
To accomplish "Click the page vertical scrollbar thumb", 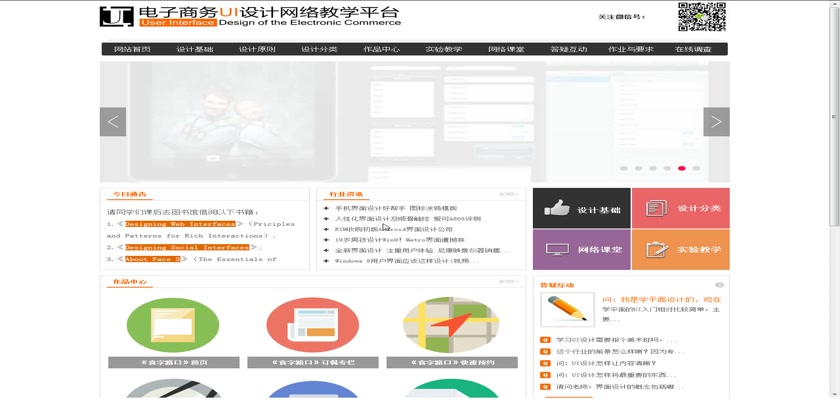I will [834, 116].
